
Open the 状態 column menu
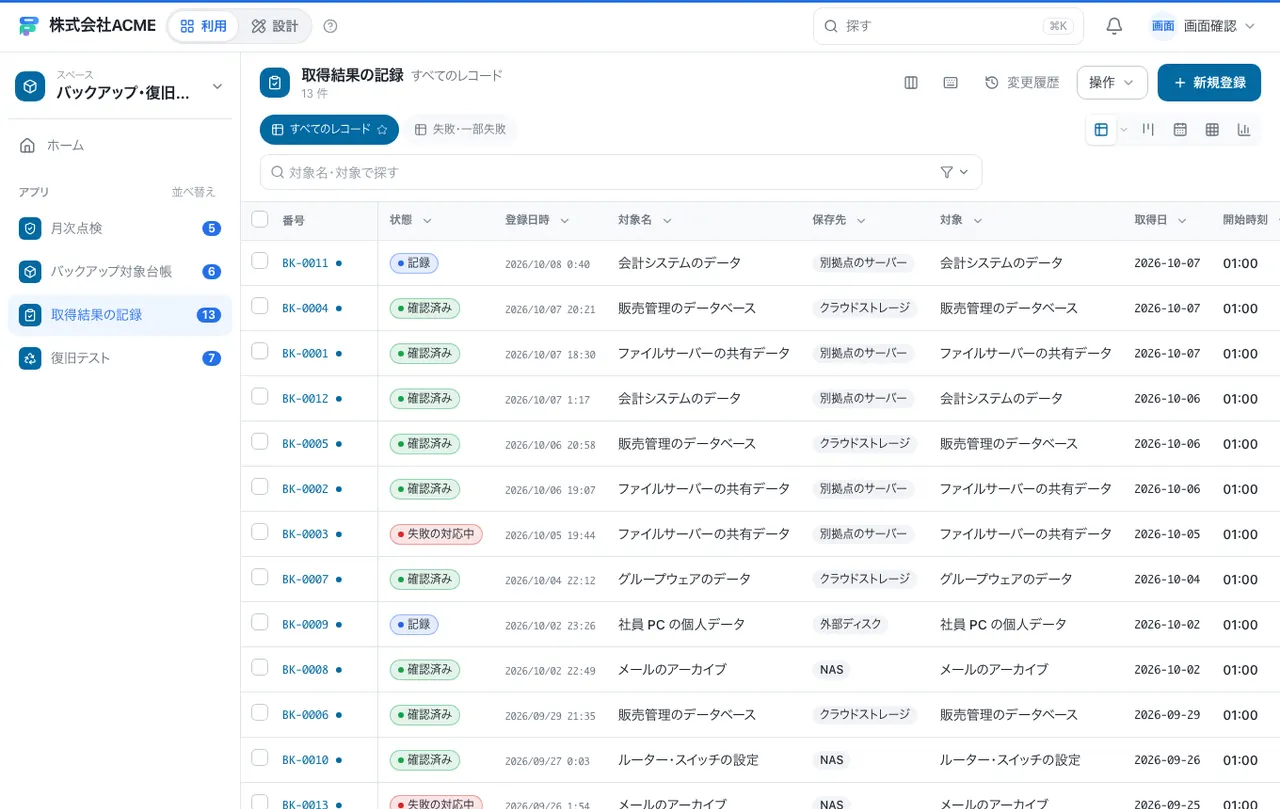coord(427,221)
